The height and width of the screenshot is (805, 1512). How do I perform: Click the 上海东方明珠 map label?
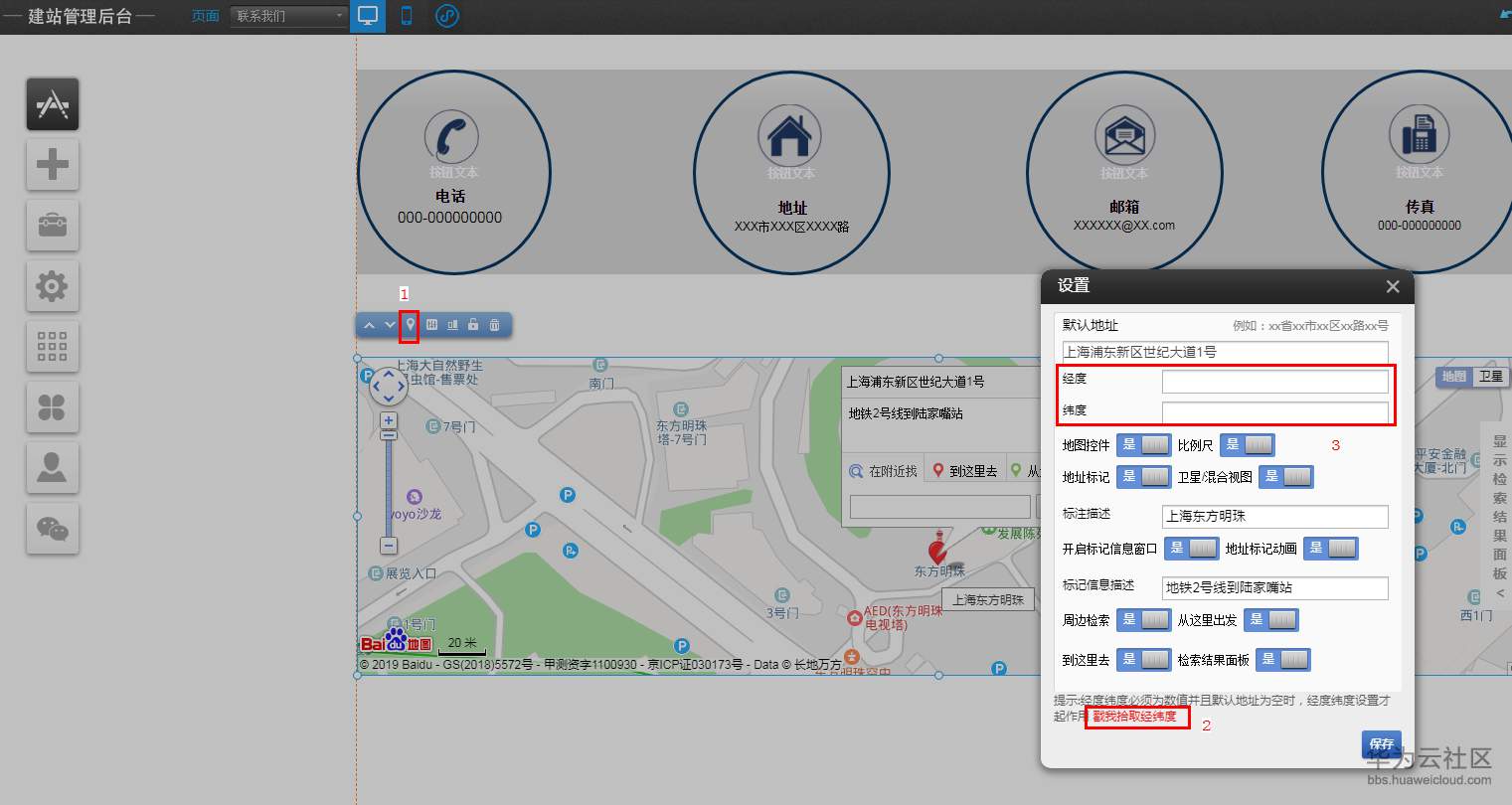point(988,600)
